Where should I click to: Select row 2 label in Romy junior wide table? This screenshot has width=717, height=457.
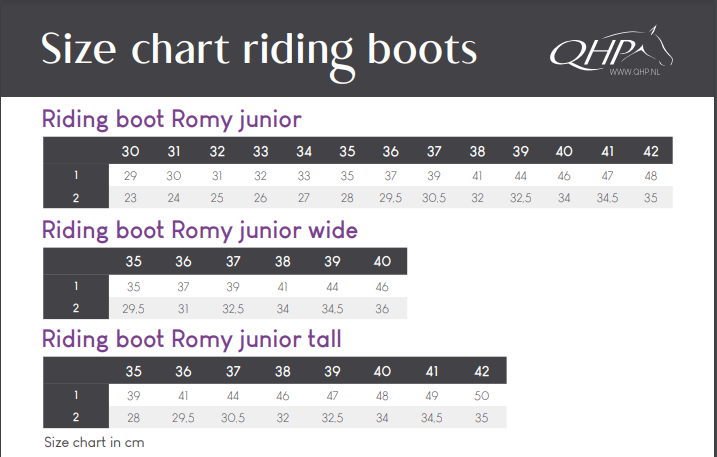[76, 308]
